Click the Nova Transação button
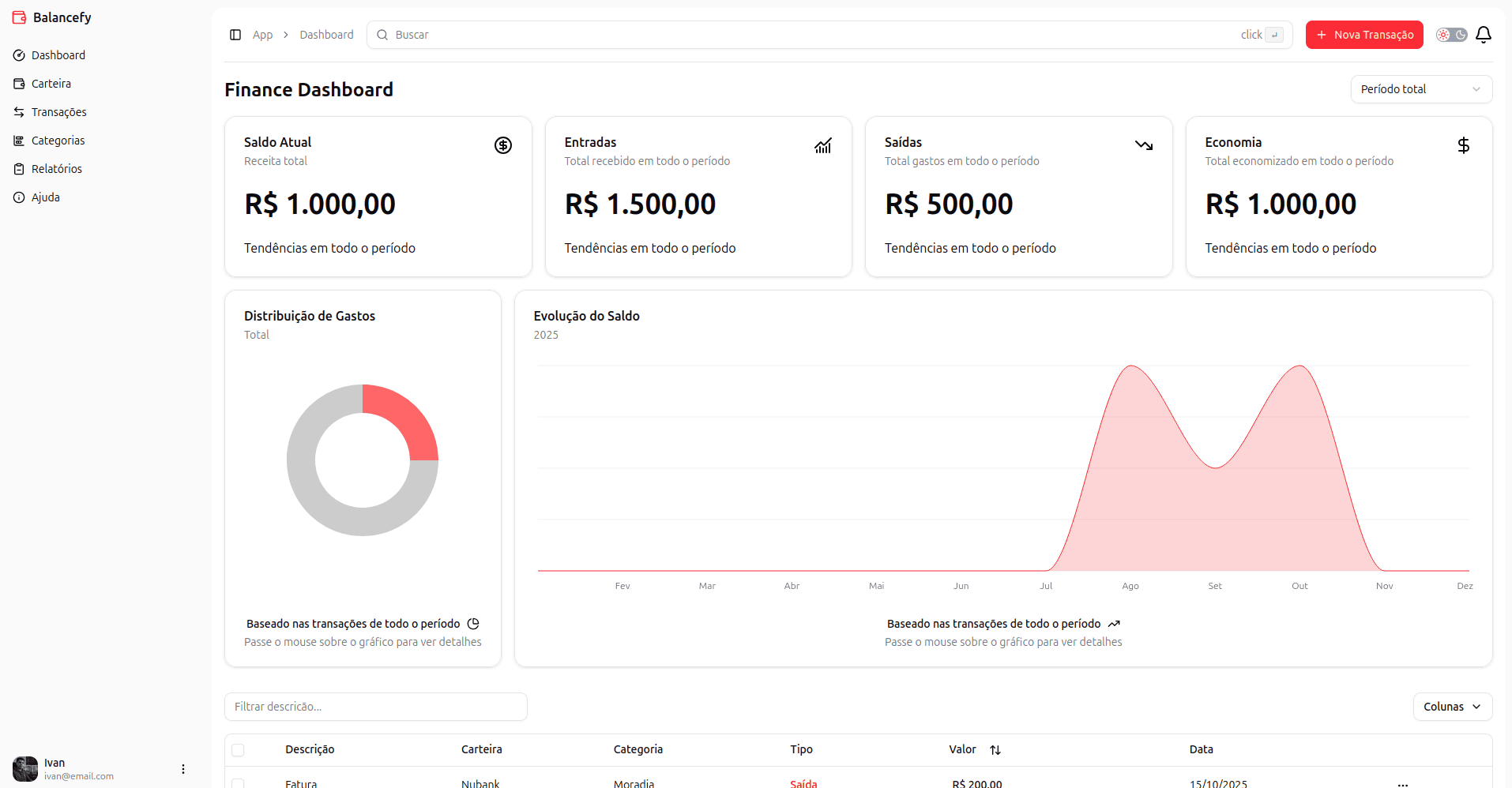The height and width of the screenshot is (788, 1512). [1364, 35]
